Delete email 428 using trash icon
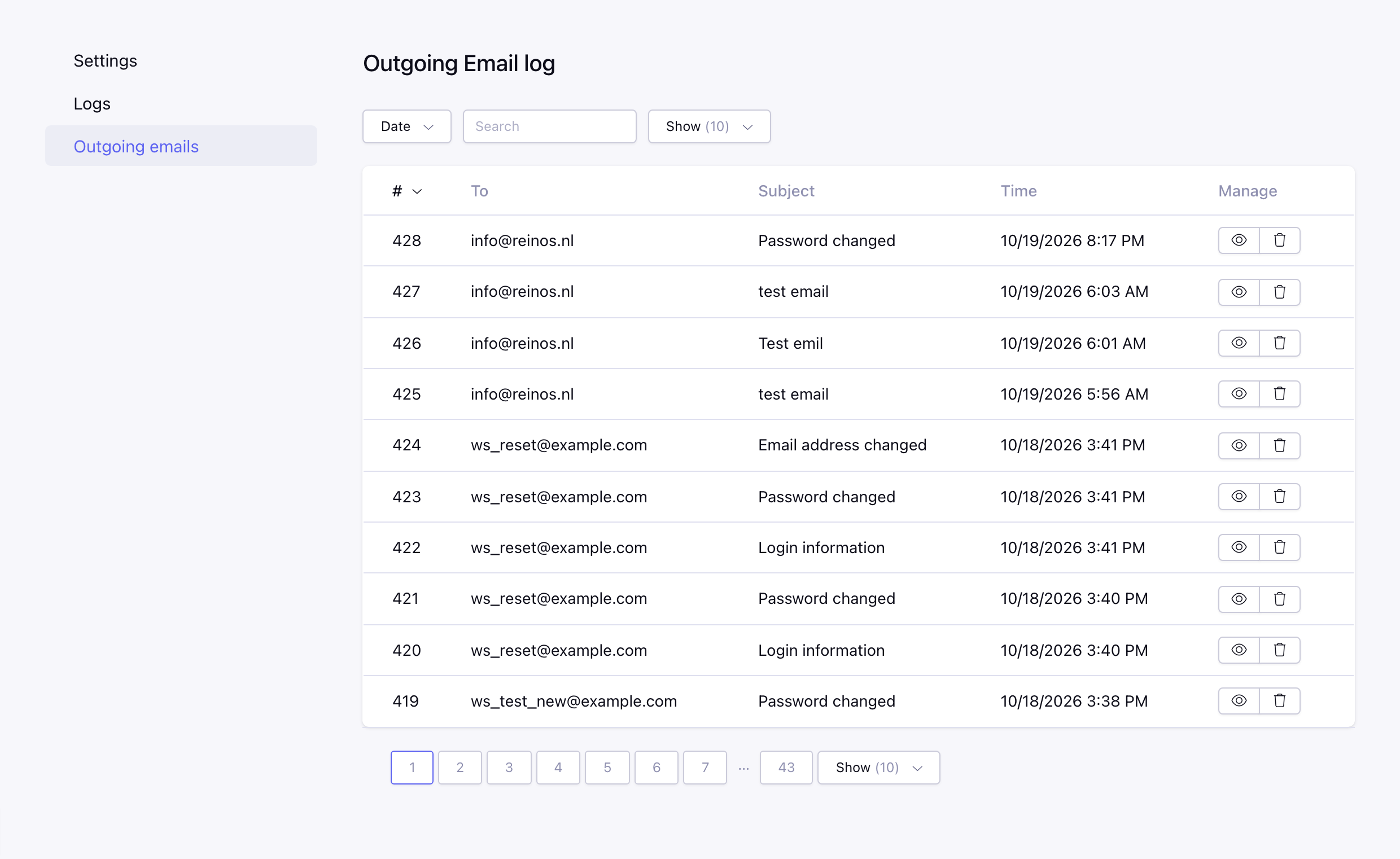Viewport: 1400px width, 859px height. (1280, 240)
